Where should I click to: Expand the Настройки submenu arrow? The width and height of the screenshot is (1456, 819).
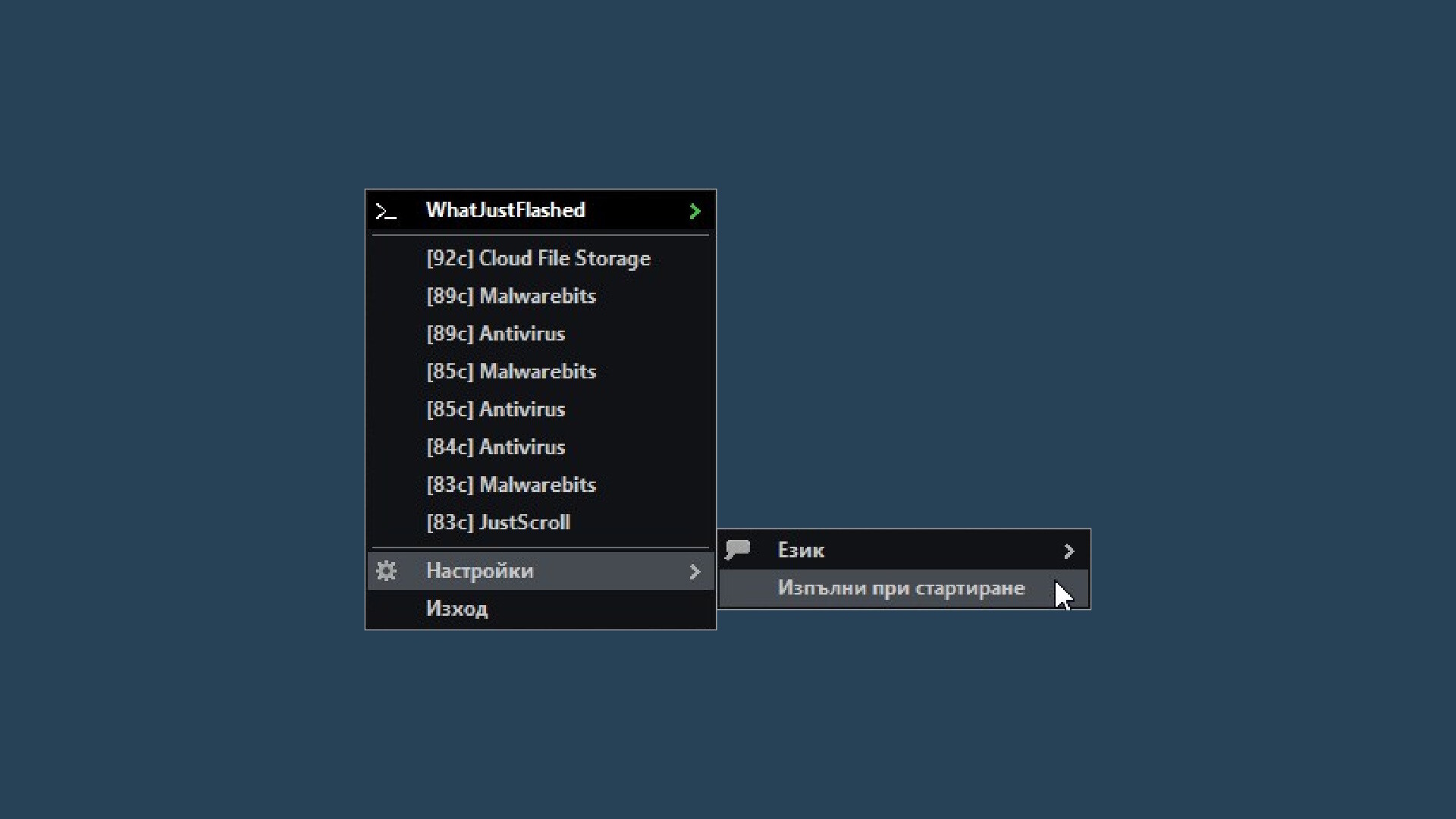pyautogui.click(x=695, y=572)
